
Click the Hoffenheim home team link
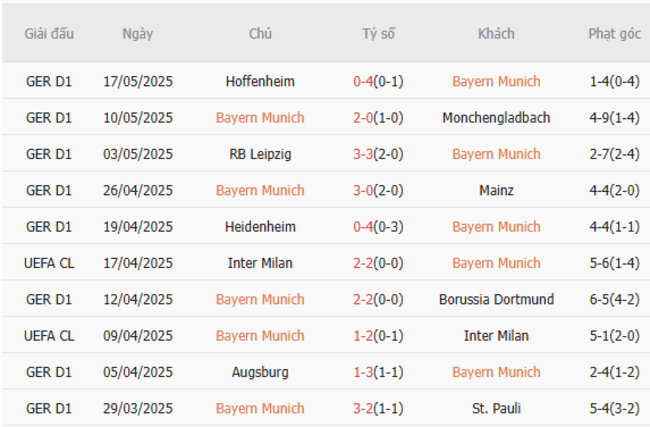click(x=260, y=81)
